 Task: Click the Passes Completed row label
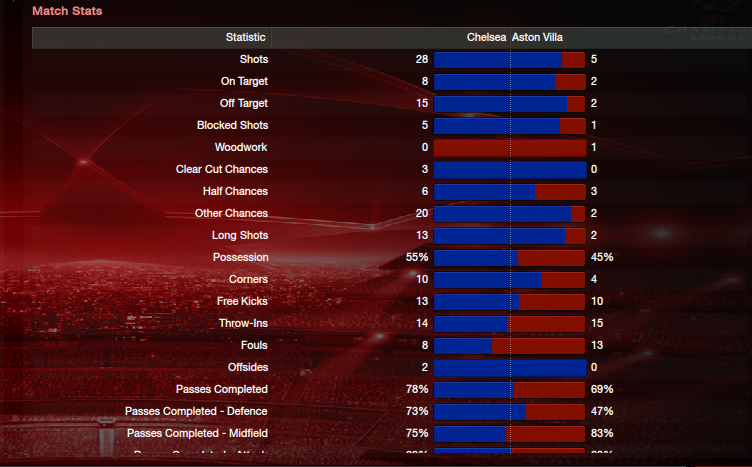click(222, 389)
